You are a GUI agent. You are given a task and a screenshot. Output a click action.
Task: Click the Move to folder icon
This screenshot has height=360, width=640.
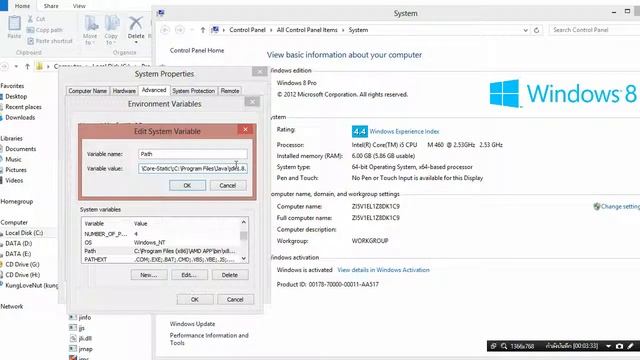pos(91,24)
